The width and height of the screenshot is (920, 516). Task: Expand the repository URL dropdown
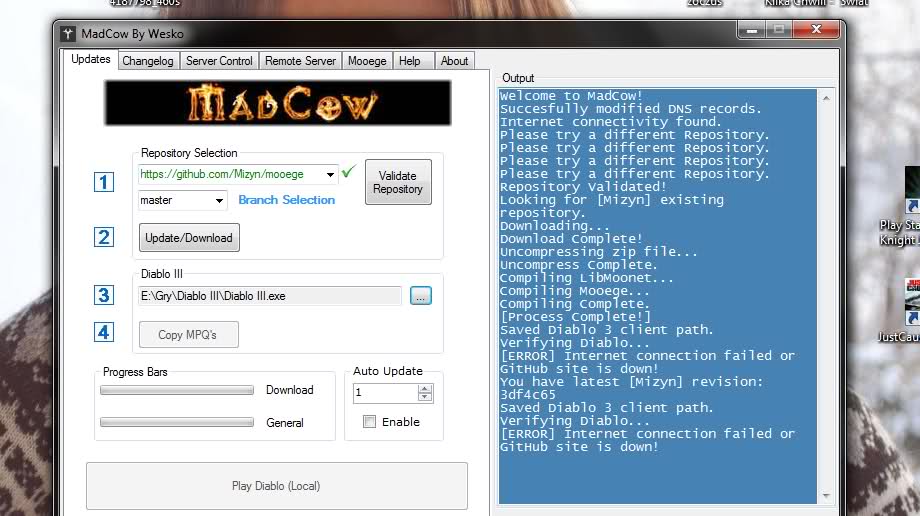point(331,175)
